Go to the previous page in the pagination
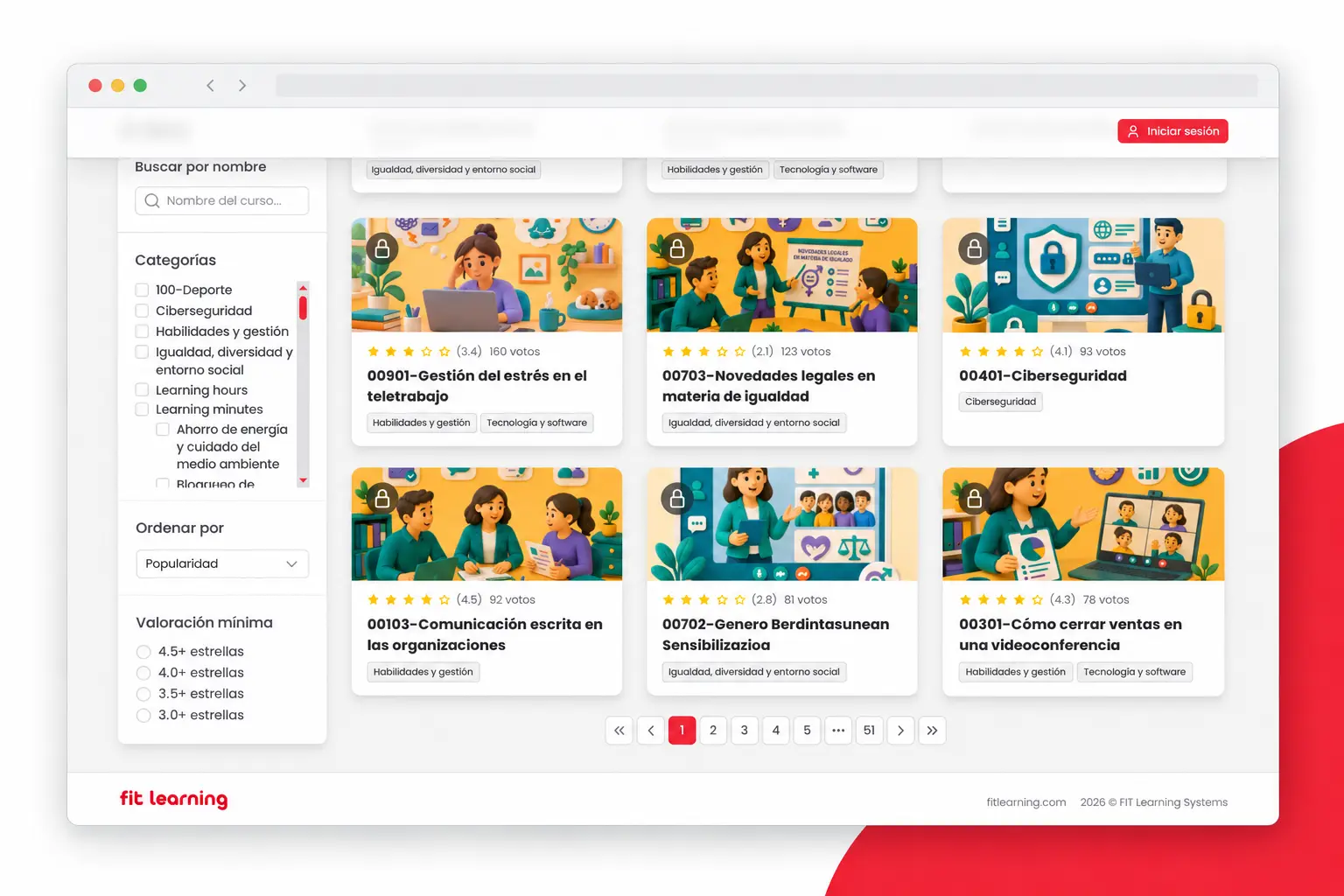This screenshot has width=1344, height=896. tap(651, 731)
